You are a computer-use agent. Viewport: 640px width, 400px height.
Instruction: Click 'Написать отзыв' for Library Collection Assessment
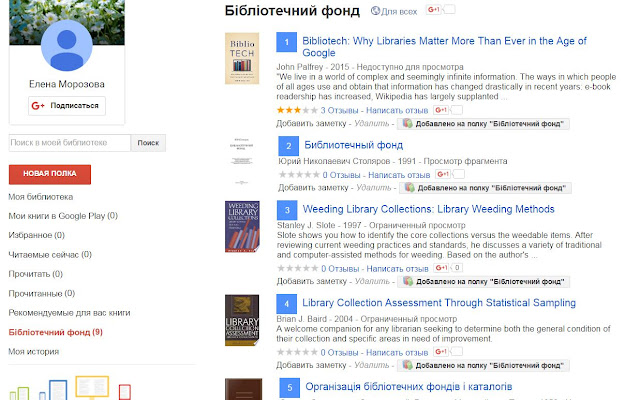coord(397,352)
